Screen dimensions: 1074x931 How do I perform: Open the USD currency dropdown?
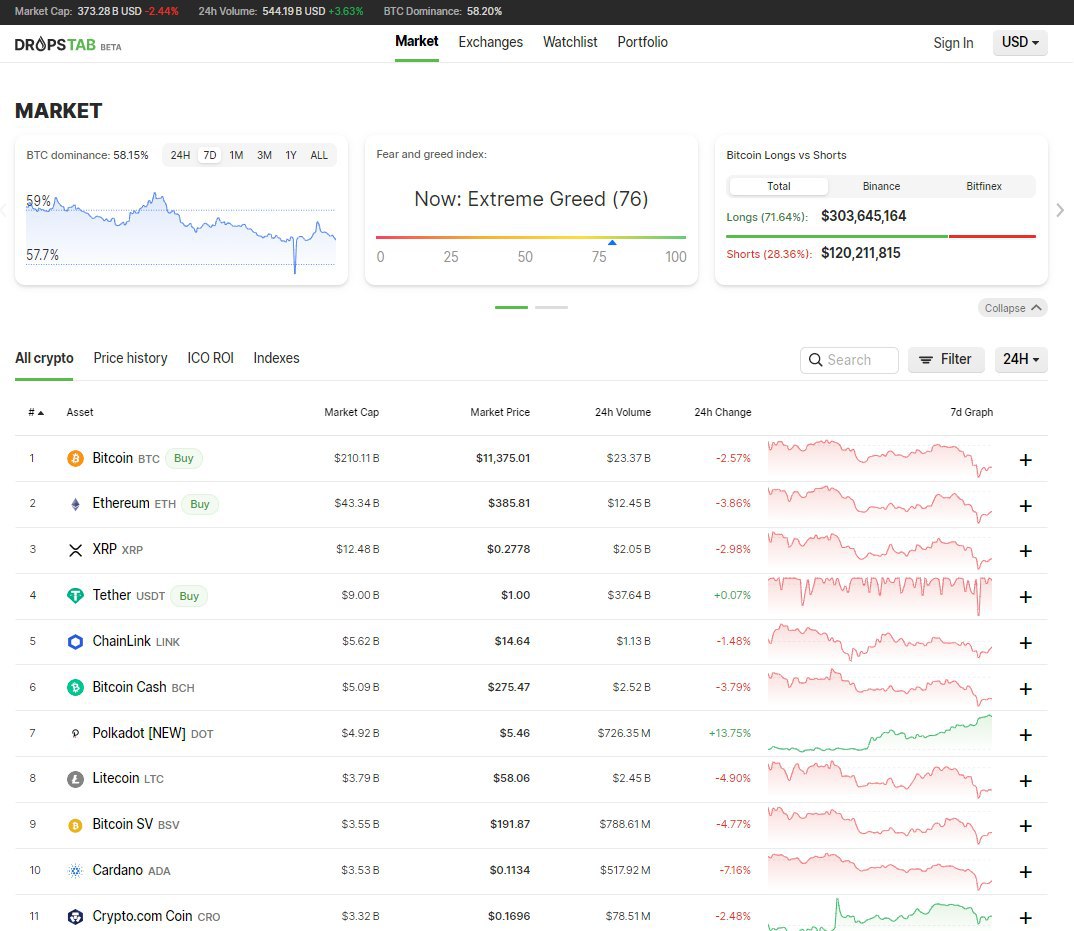[1020, 43]
